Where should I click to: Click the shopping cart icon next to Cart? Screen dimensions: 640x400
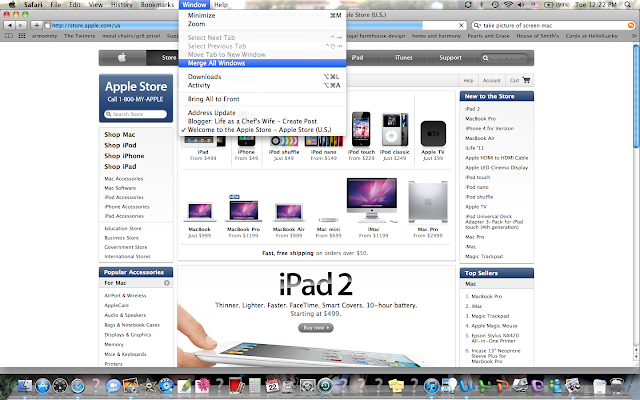tap(527, 80)
